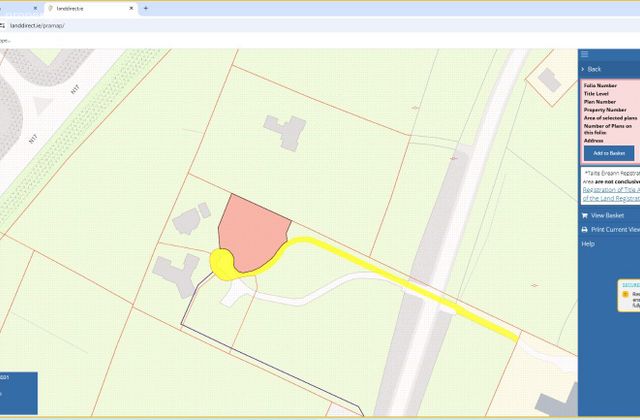Click the site information icon beside URL
Image resolution: width=640 pixels, height=420 pixels.
[x=2, y=26]
